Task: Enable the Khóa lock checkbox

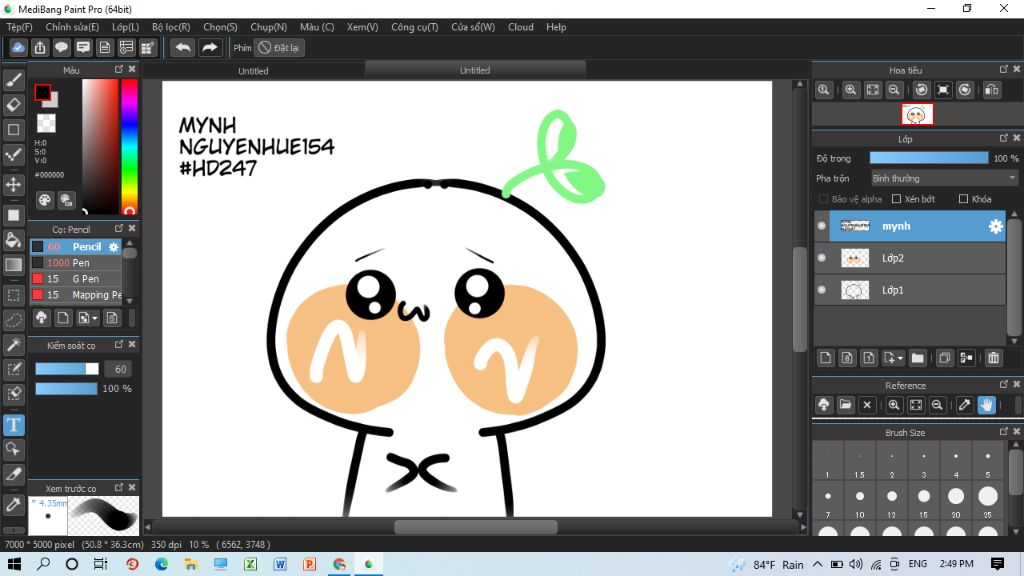Action: click(963, 199)
